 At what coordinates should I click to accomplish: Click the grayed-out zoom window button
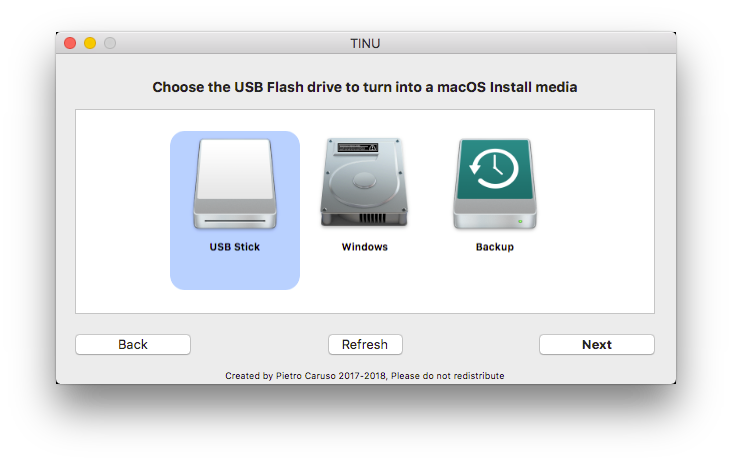tap(110, 43)
